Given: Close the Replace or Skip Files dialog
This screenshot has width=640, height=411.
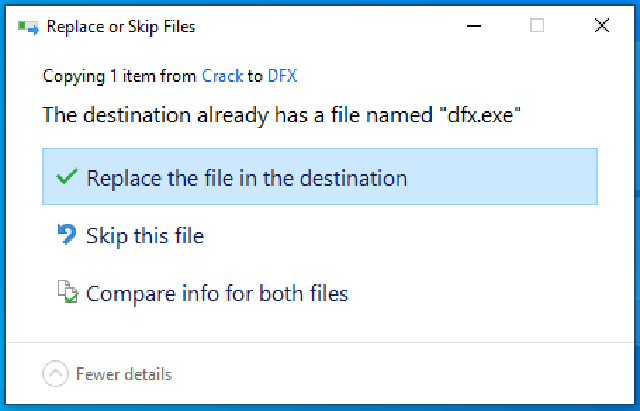Looking at the screenshot, I should point(601,27).
